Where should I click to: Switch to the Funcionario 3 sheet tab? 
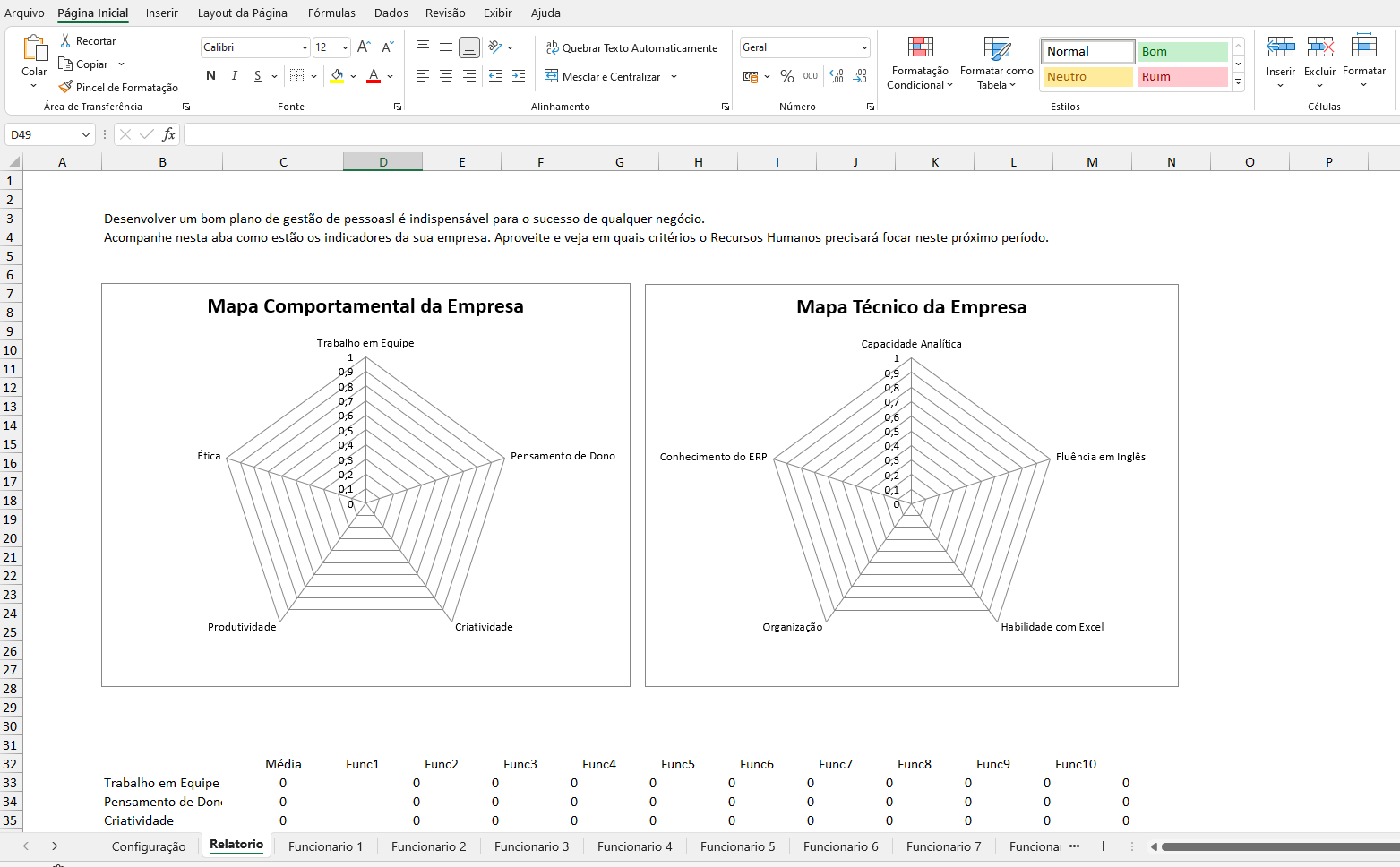pyautogui.click(x=531, y=846)
